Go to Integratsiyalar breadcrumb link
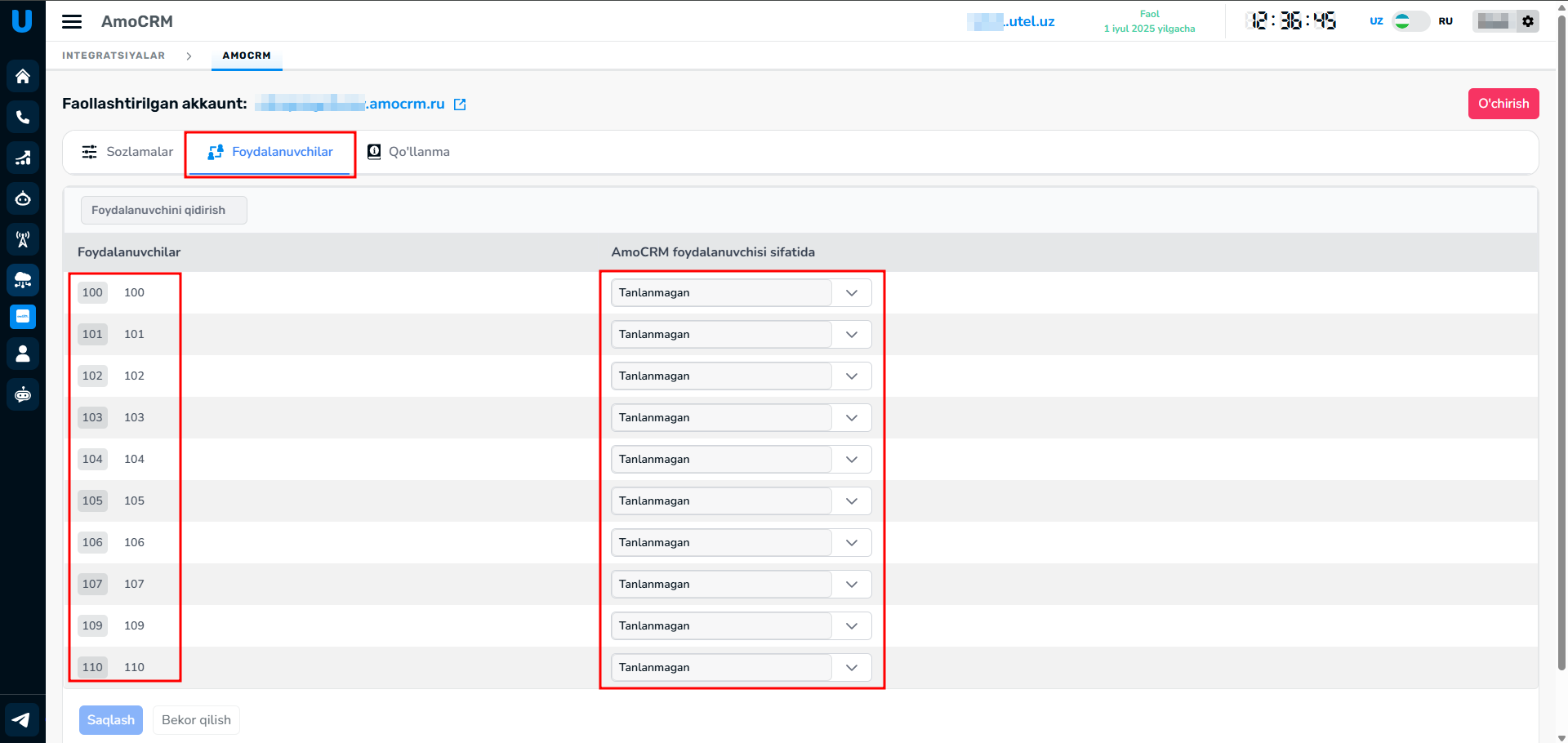Viewport: 1568px width, 743px height. pos(114,56)
